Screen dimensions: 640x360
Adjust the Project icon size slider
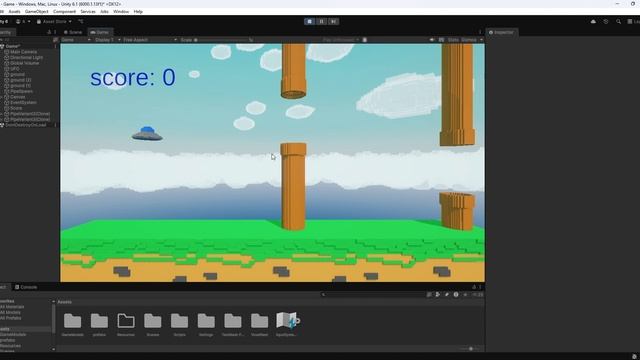click(x=470, y=349)
